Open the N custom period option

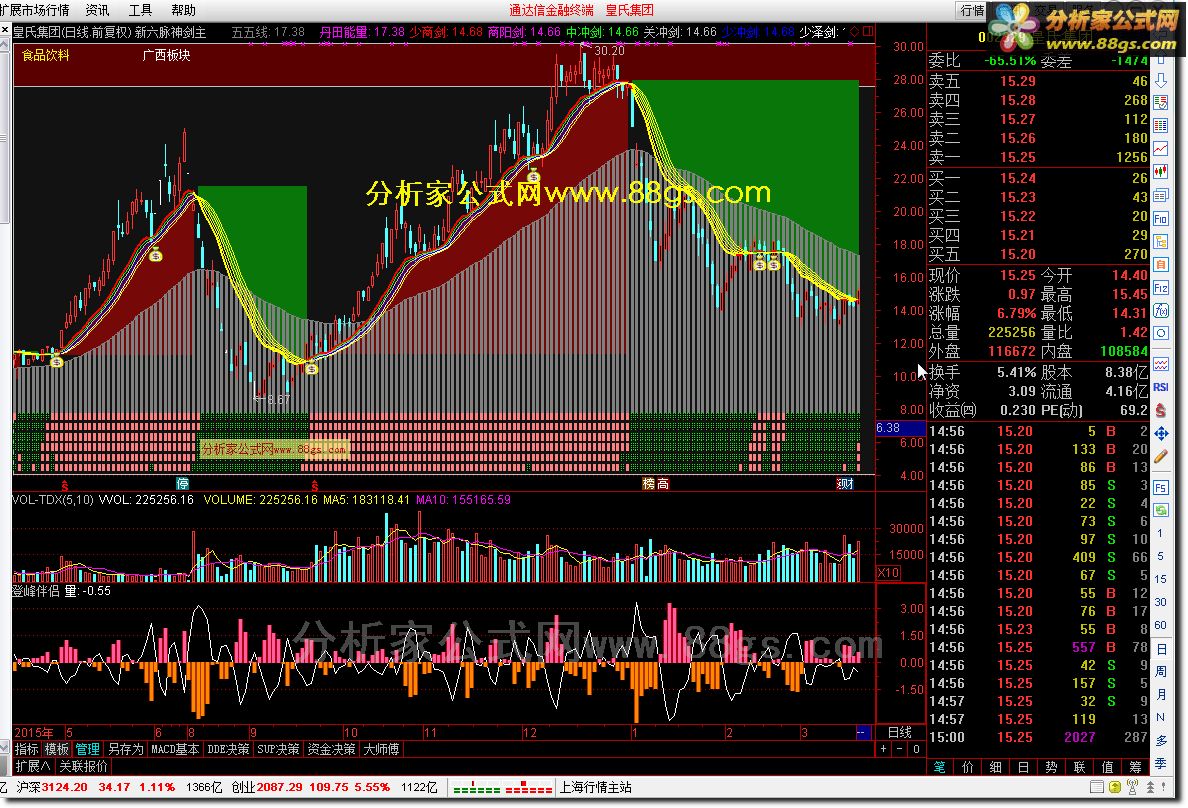click(x=1160, y=718)
